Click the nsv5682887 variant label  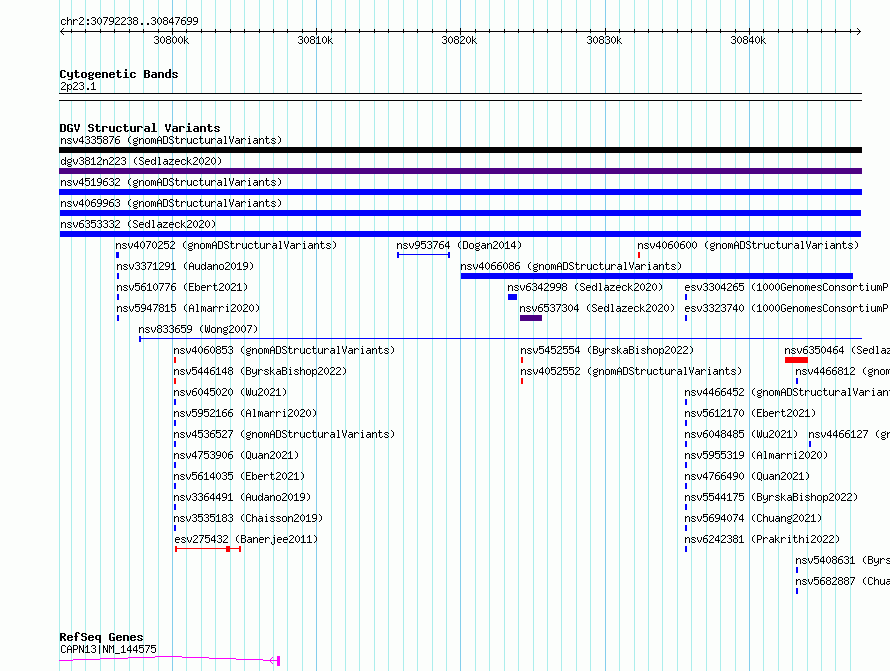click(x=842, y=581)
